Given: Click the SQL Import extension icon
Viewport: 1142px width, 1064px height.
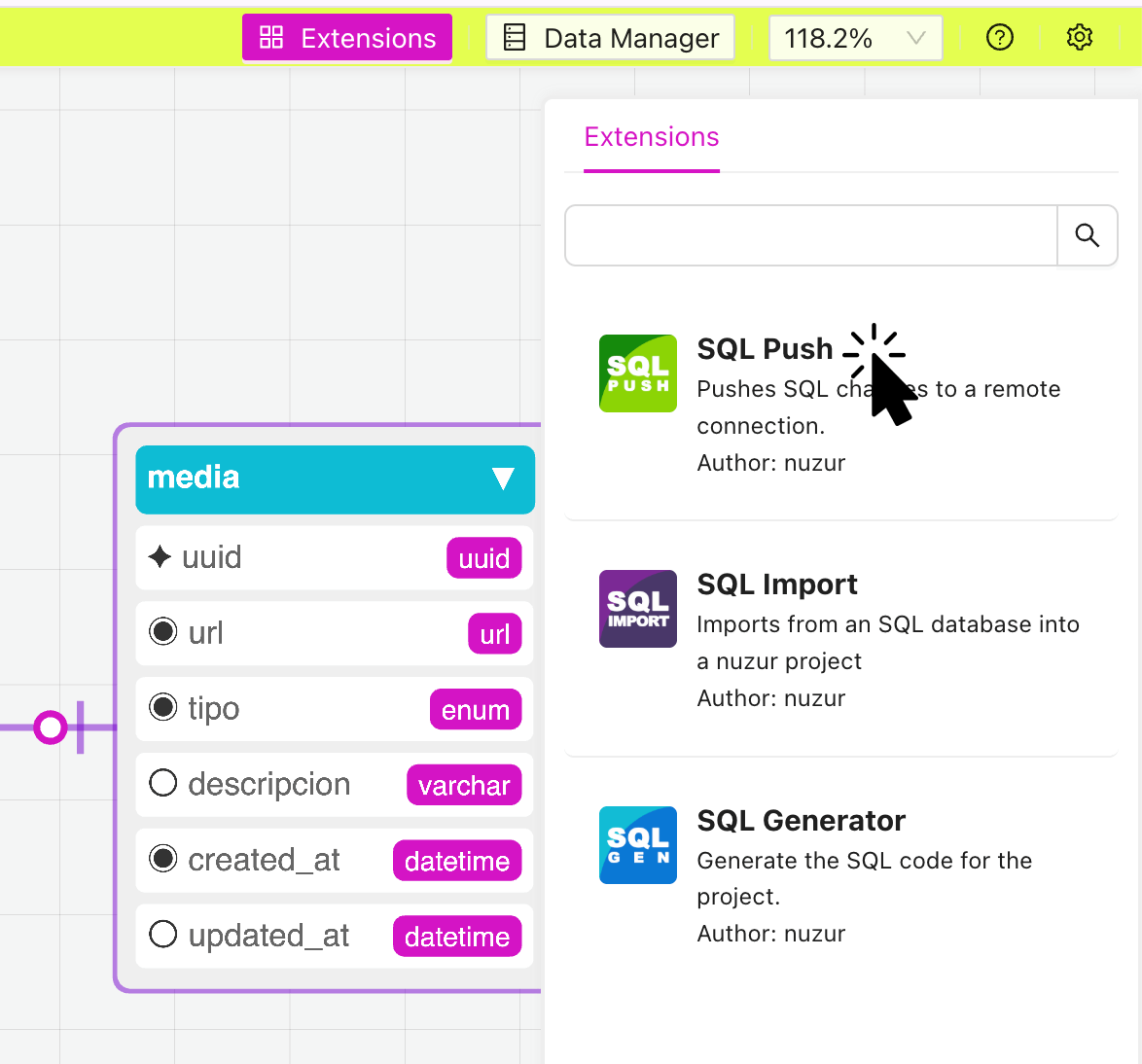Looking at the screenshot, I should [637, 609].
